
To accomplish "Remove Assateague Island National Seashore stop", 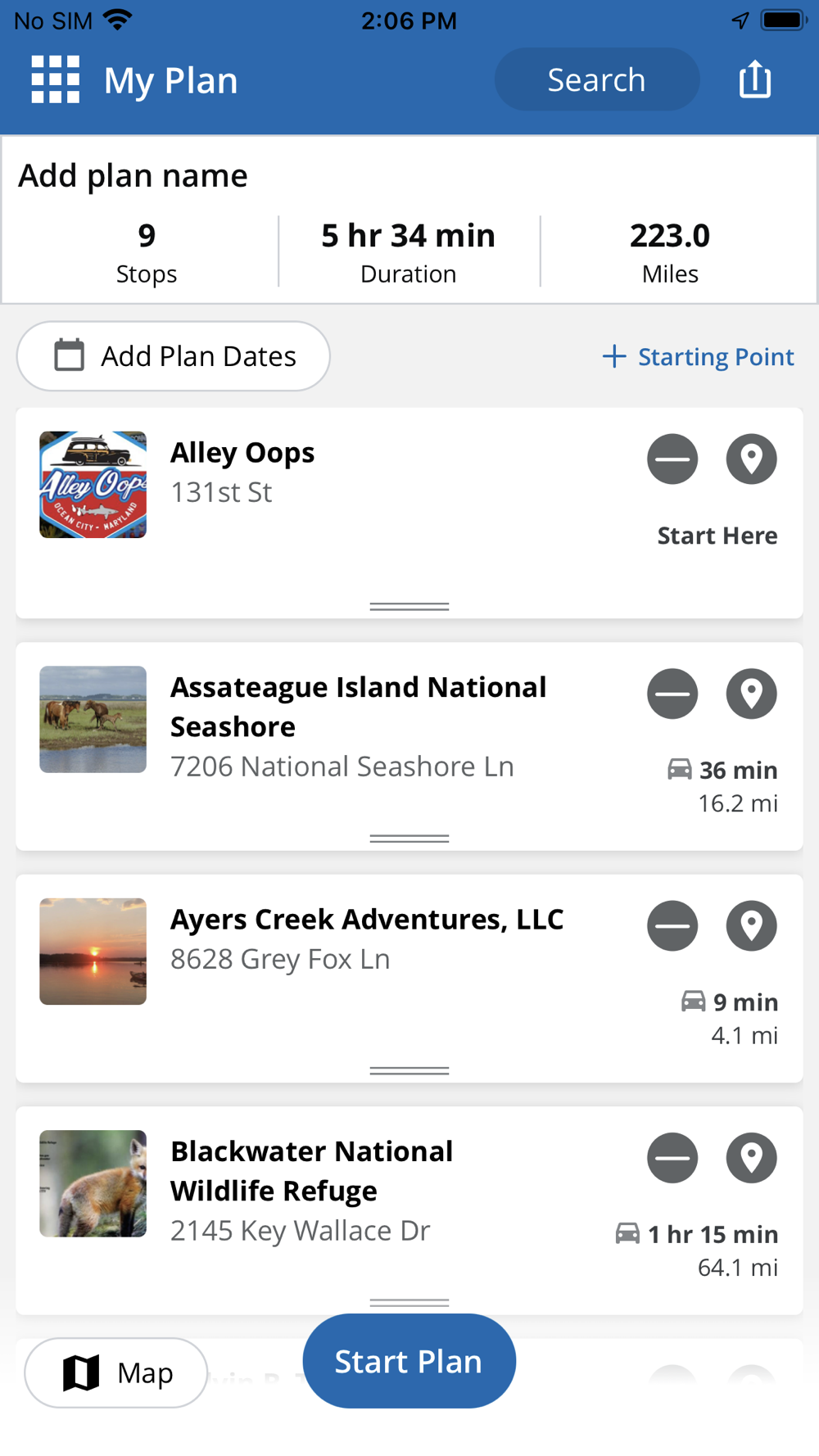I will pos(672,694).
